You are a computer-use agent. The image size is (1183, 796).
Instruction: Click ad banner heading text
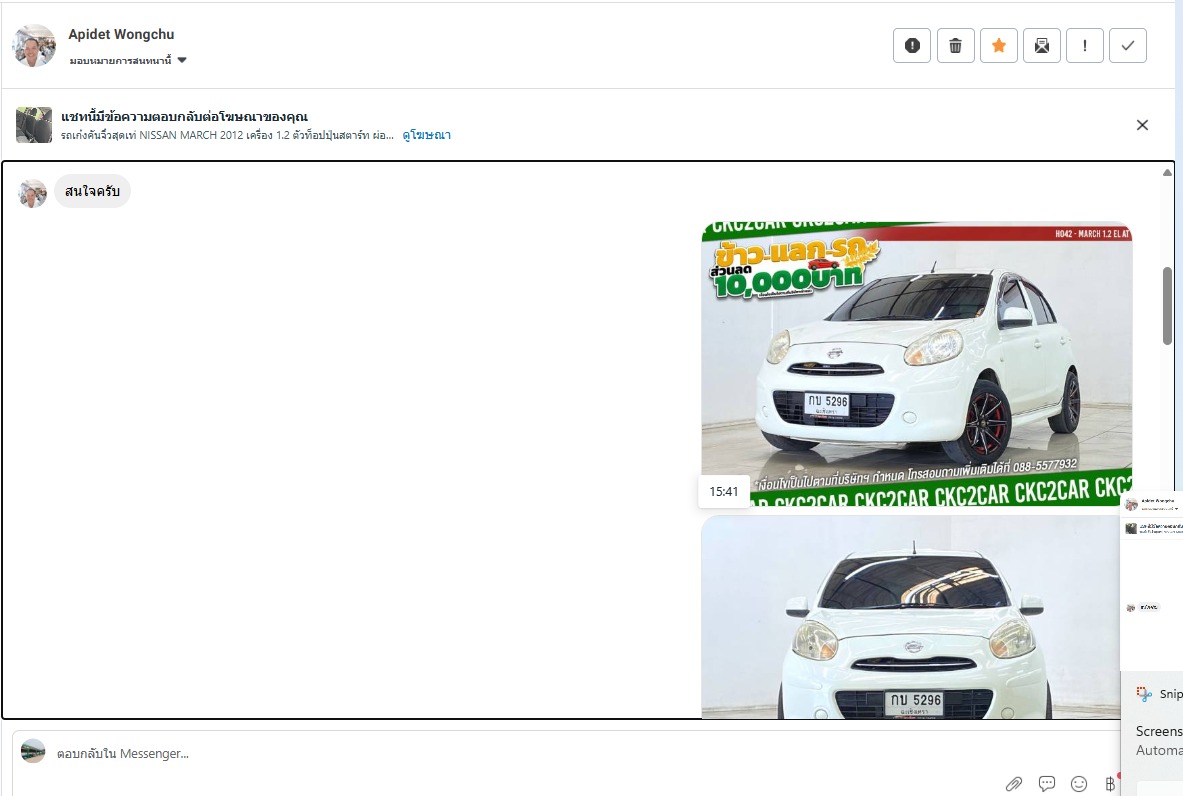click(184, 117)
